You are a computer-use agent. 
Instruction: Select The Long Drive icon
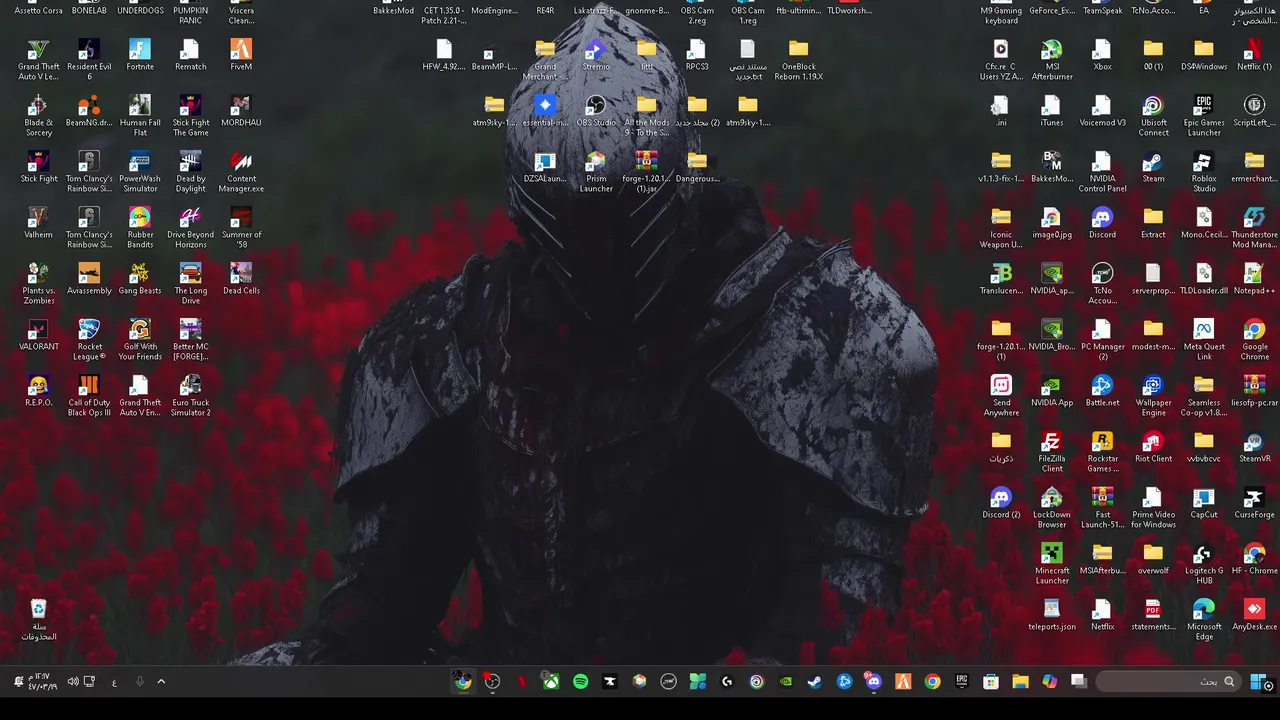[190, 284]
